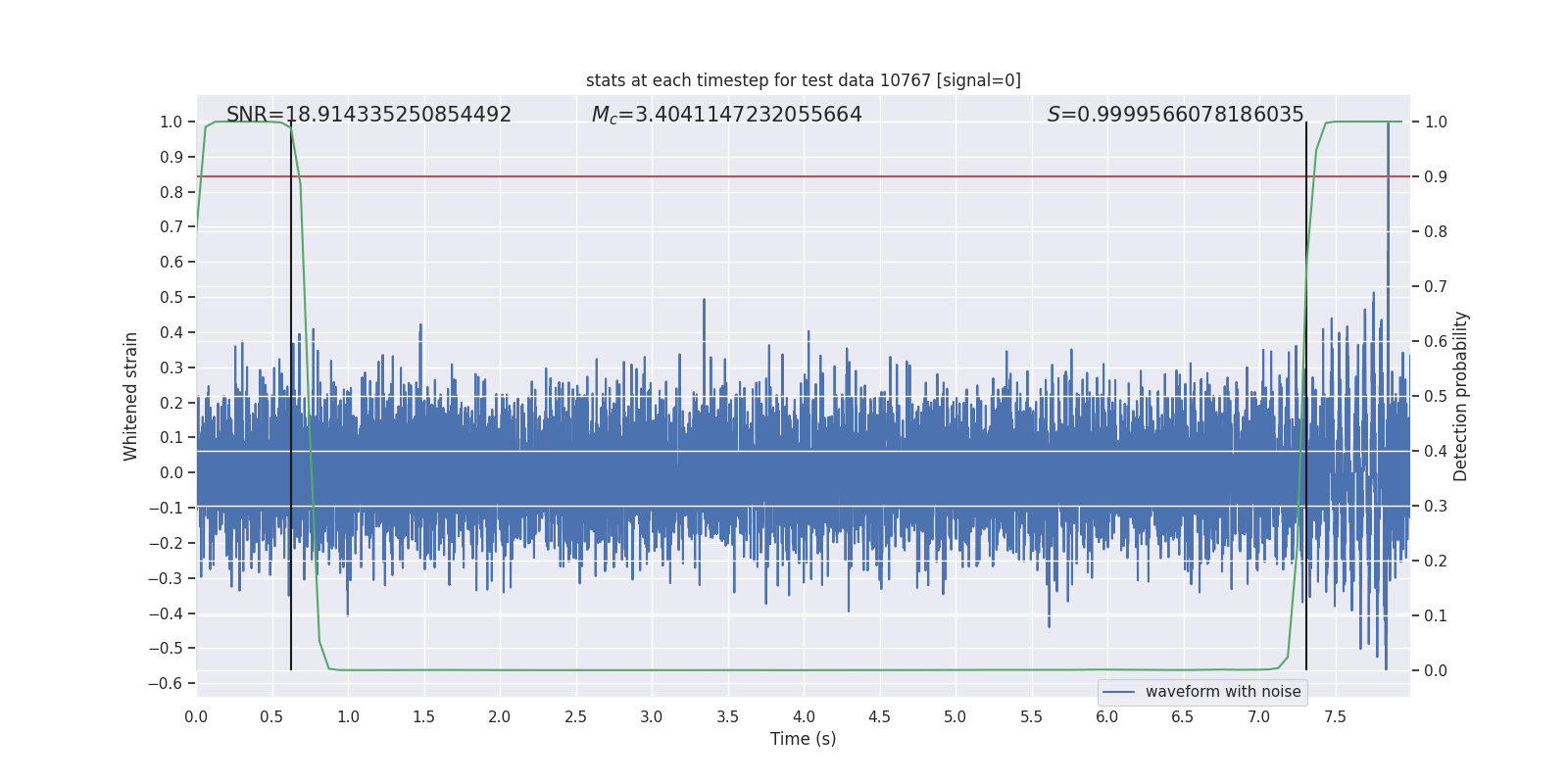Click the 0.9 tick on right axis
Screen dimensions: 1568x784
1436,176
